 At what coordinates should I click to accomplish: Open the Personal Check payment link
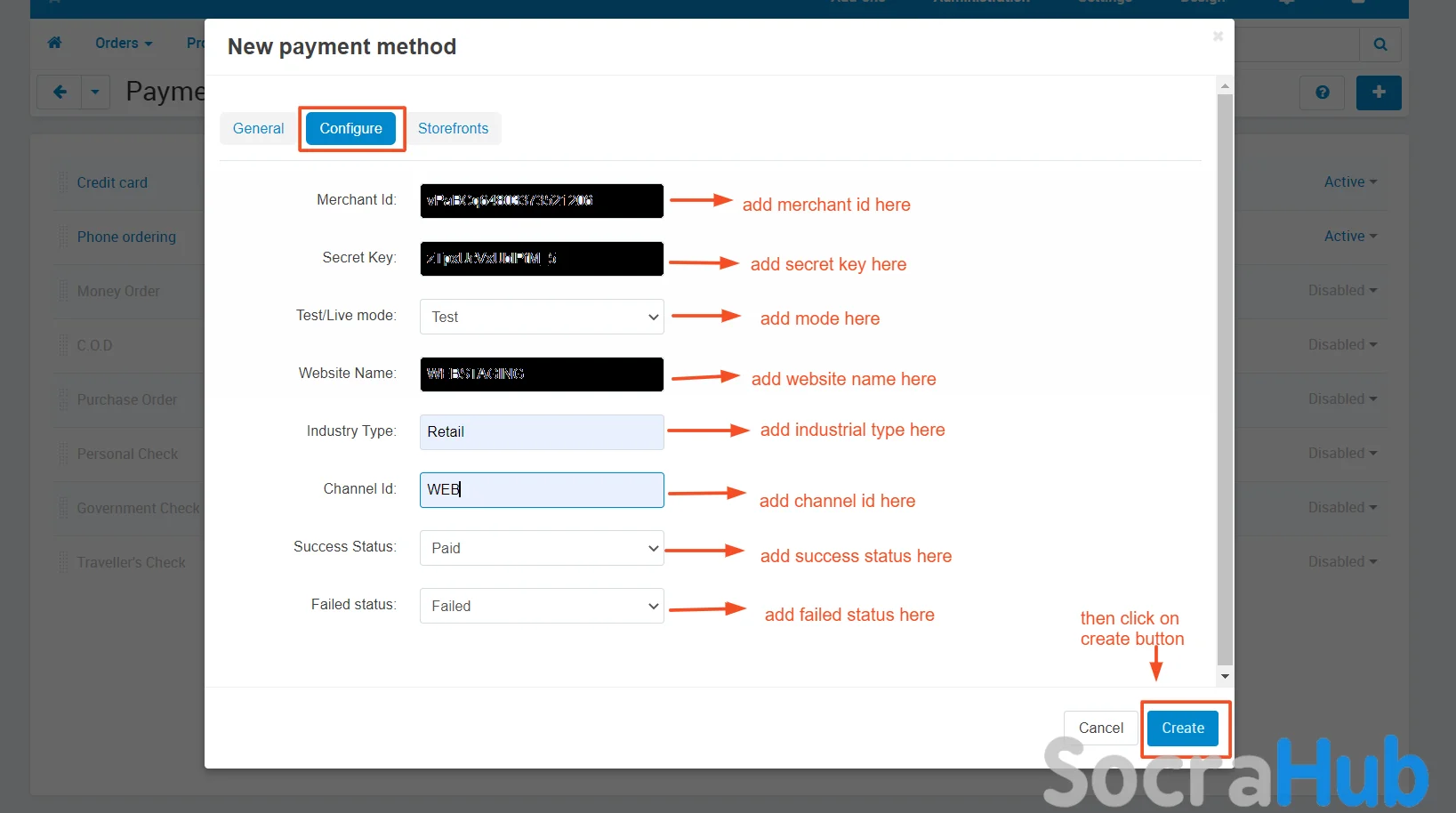click(x=127, y=454)
